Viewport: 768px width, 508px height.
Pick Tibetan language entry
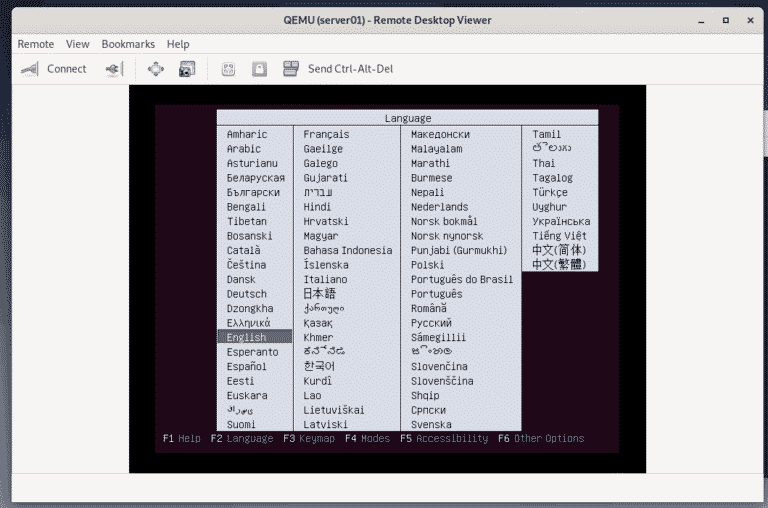(246, 221)
